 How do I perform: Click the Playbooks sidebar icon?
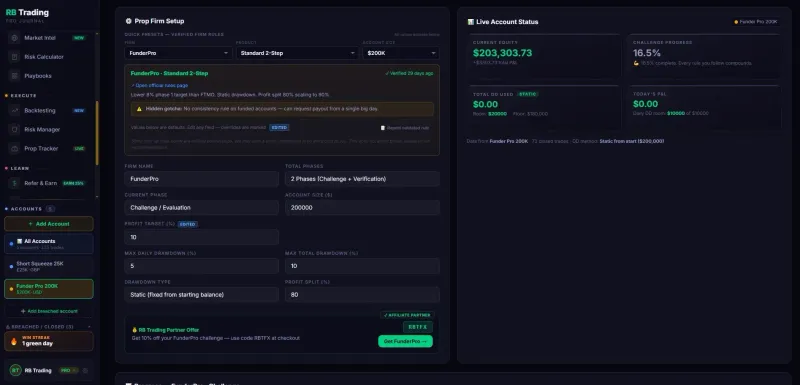15,76
